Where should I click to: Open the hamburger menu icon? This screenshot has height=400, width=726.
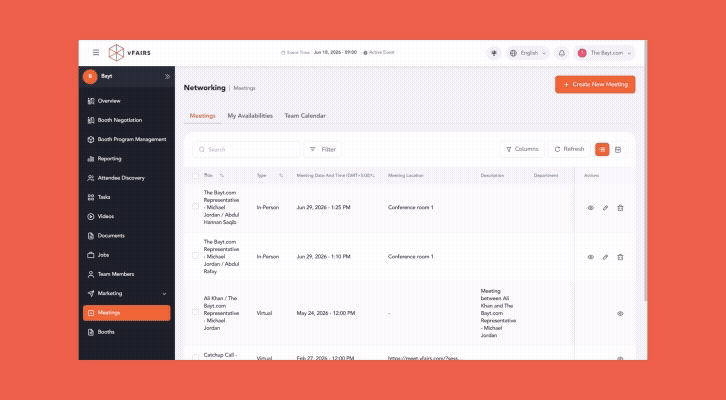pyautogui.click(x=96, y=52)
